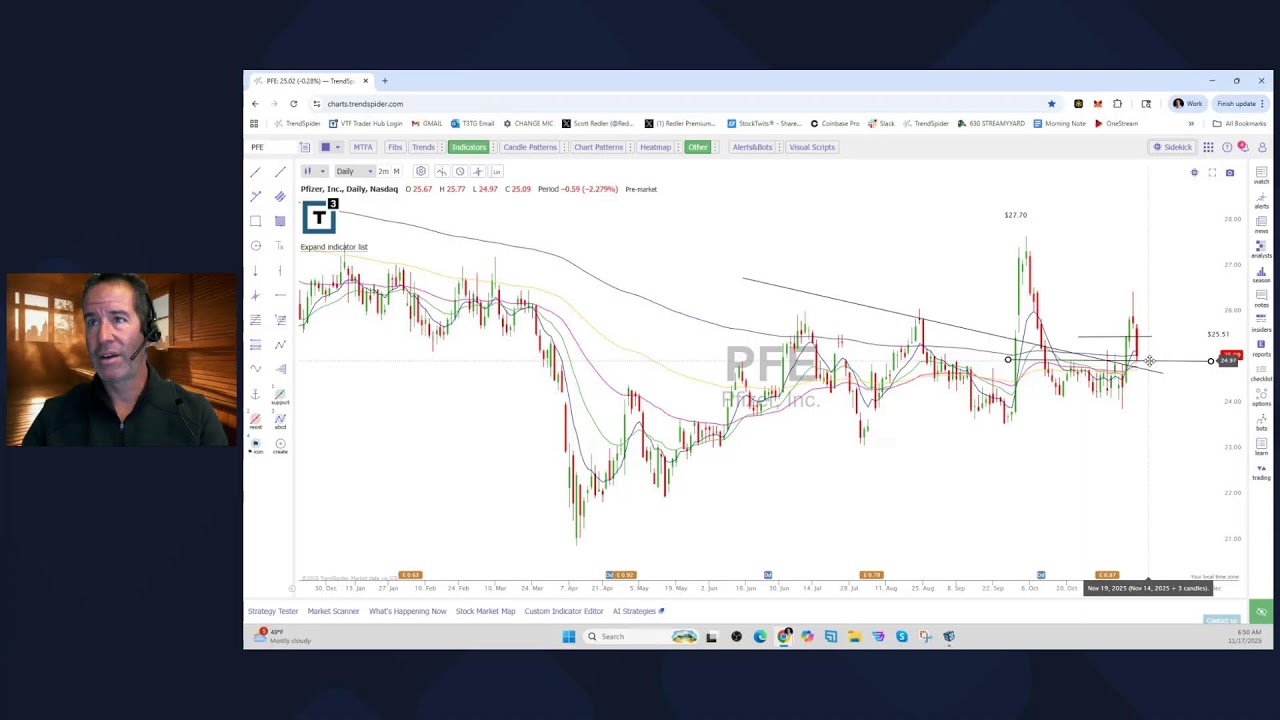The width and height of the screenshot is (1280, 720).
Task: Open the GMAIL bookmark
Action: [x=427, y=124]
